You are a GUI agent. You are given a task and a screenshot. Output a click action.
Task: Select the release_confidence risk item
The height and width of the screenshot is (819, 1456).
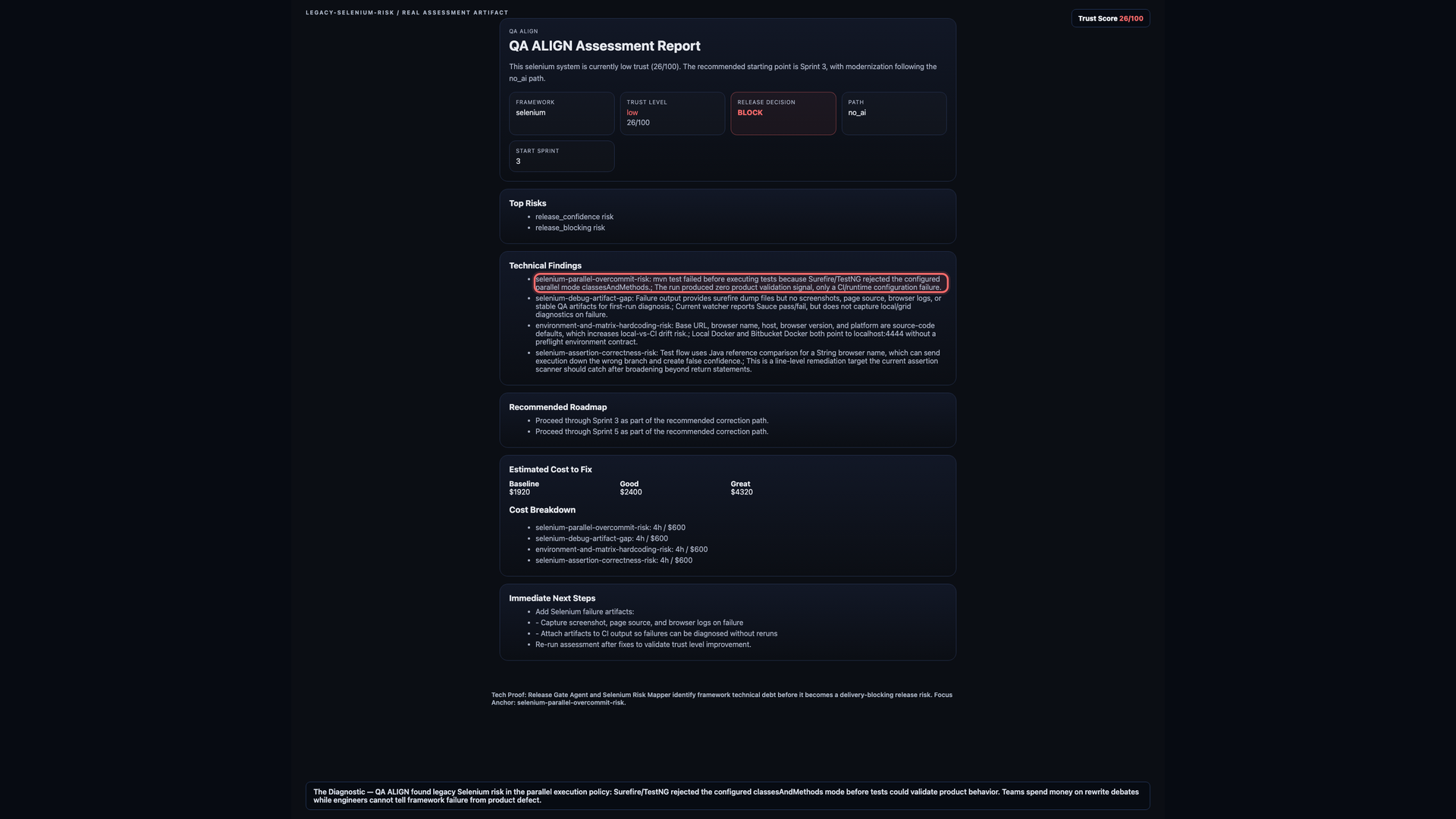point(574,217)
